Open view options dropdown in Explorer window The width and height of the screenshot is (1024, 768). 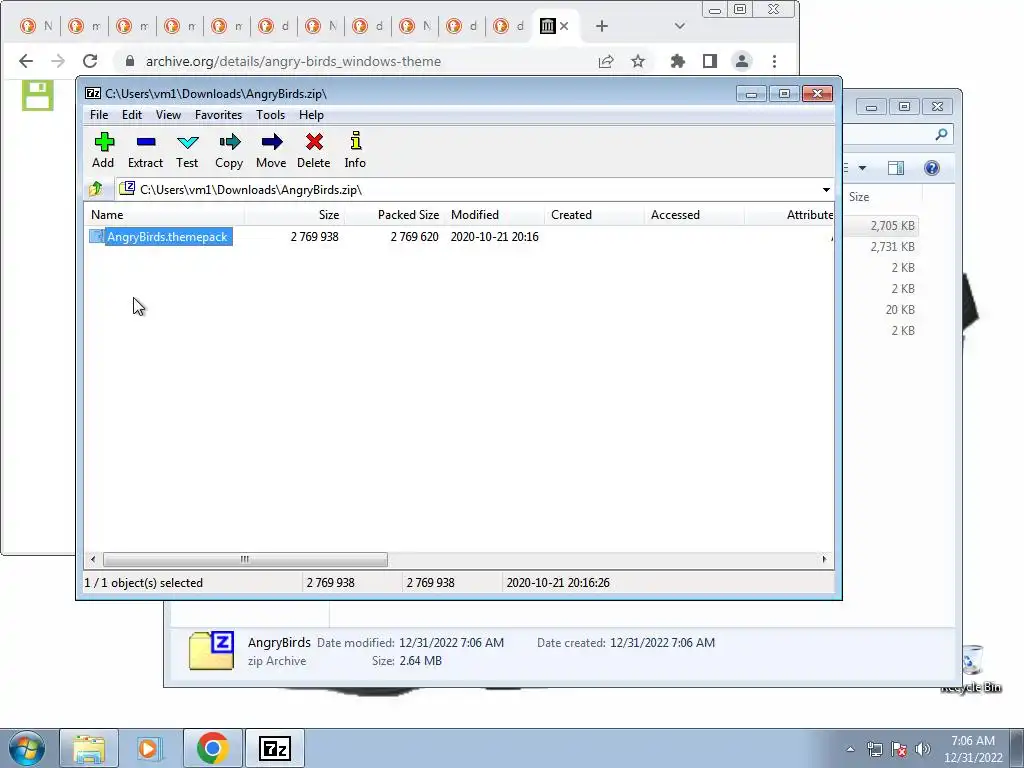(862, 168)
